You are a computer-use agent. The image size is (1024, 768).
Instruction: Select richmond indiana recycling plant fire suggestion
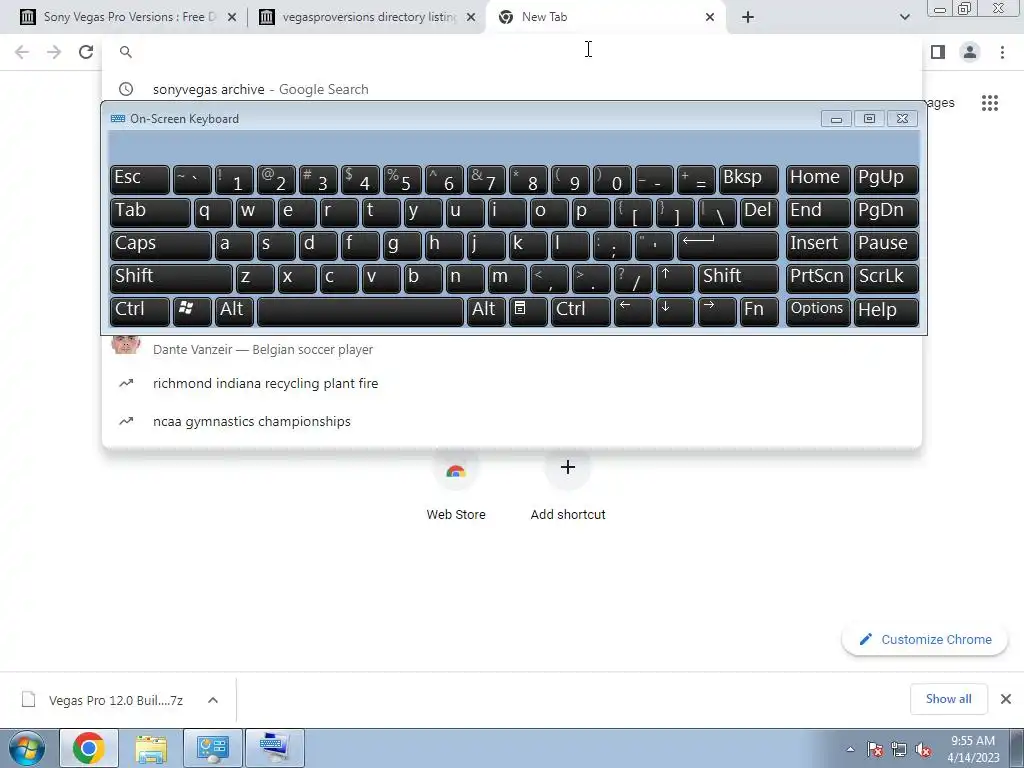[x=511, y=383]
